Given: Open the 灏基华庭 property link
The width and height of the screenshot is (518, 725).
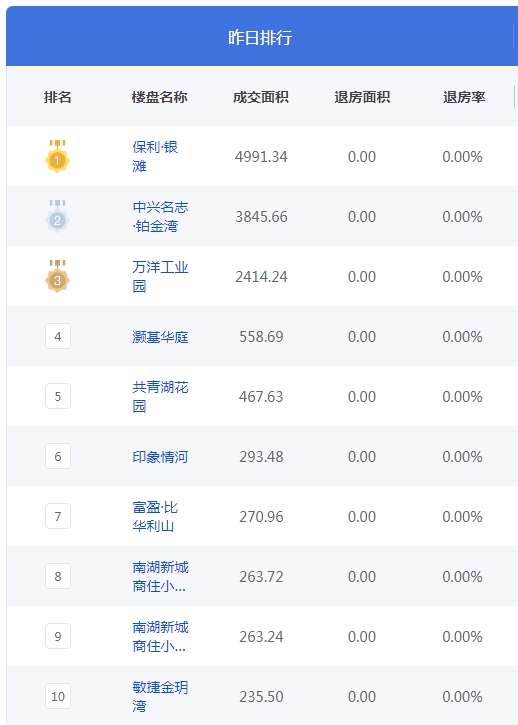Looking at the screenshot, I should click(x=160, y=337).
